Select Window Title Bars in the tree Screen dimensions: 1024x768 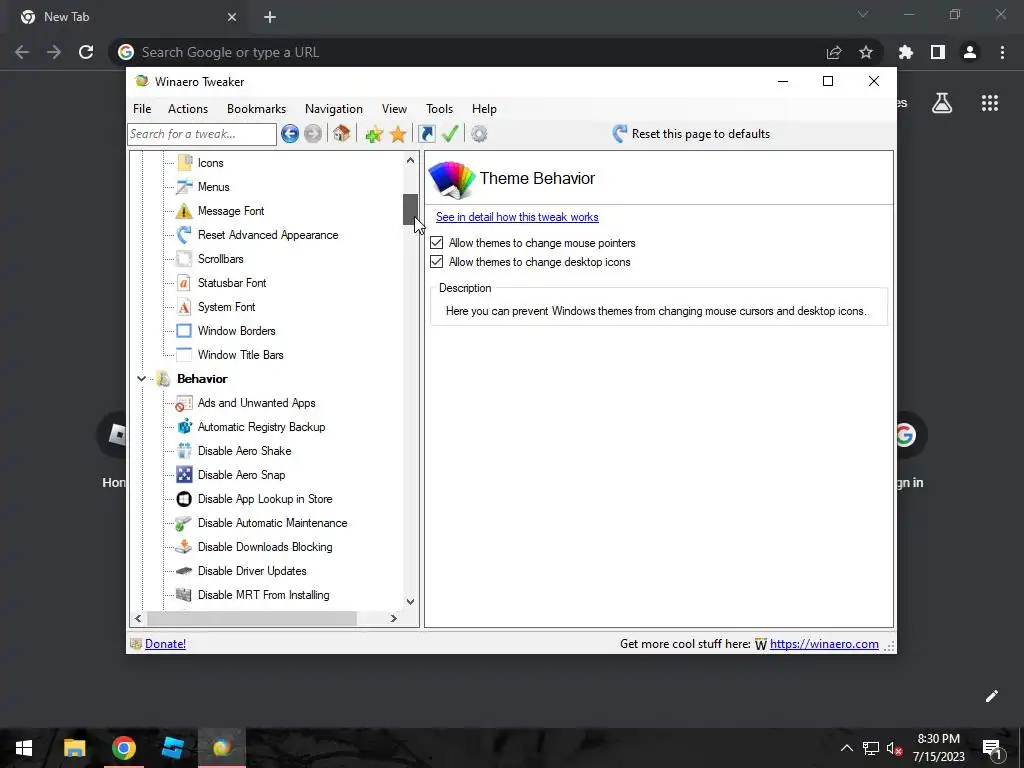click(x=241, y=355)
